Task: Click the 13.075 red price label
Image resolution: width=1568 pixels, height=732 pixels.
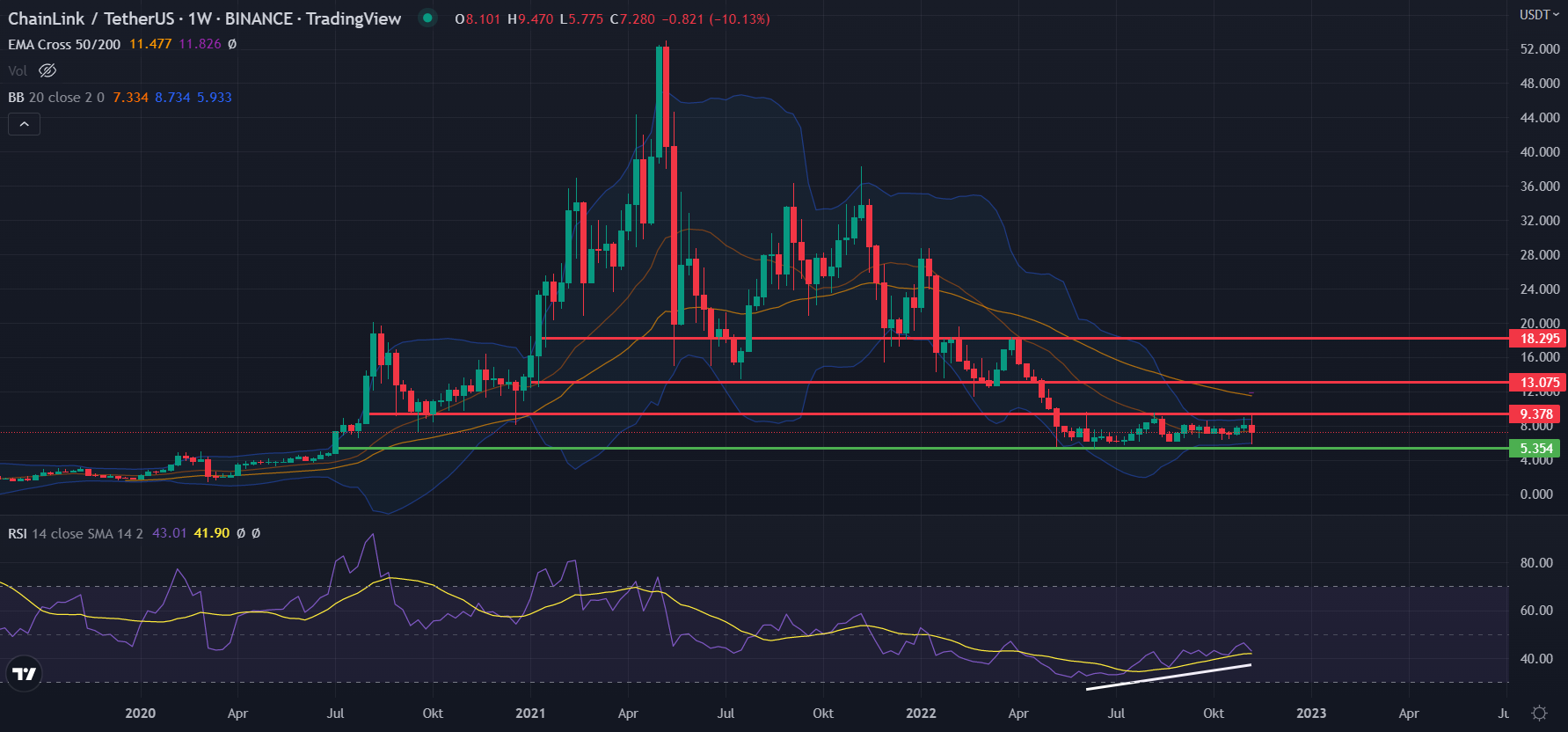Action: point(1537,382)
